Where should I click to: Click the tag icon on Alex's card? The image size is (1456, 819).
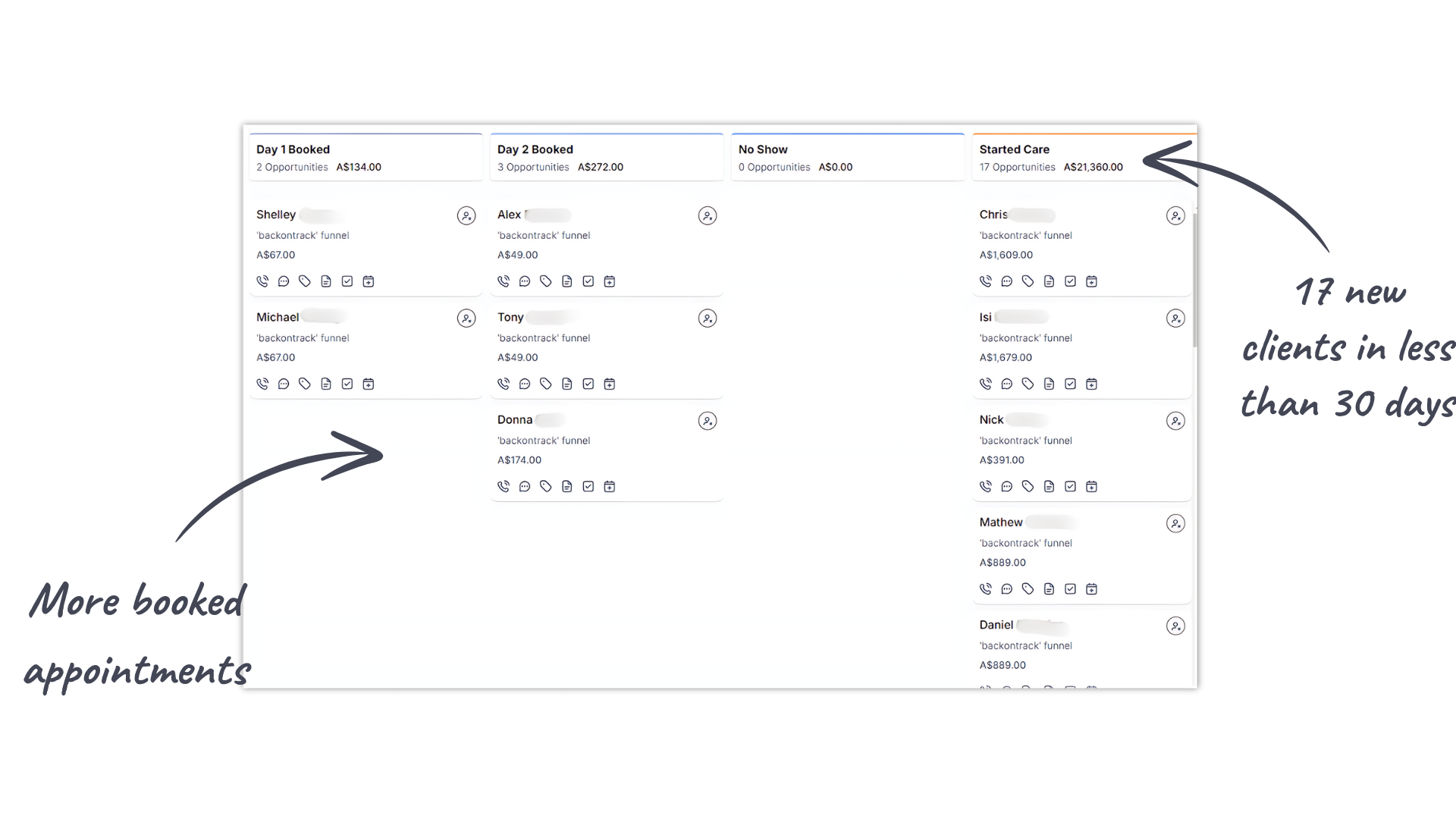pos(546,281)
